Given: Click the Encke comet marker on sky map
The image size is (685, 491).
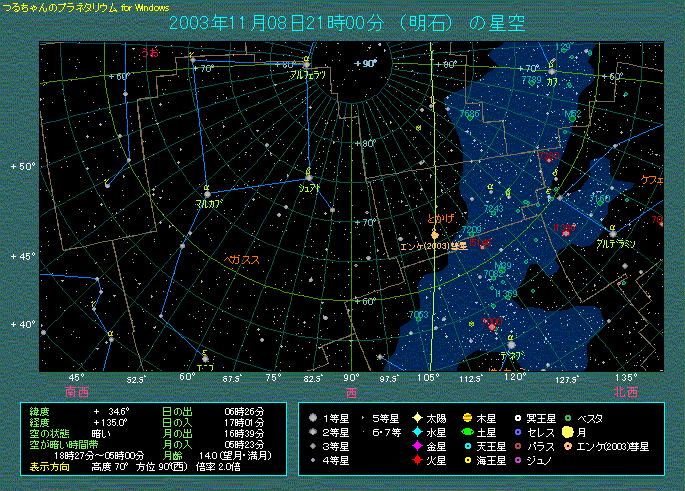Looking at the screenshot, I should point(435,235).
